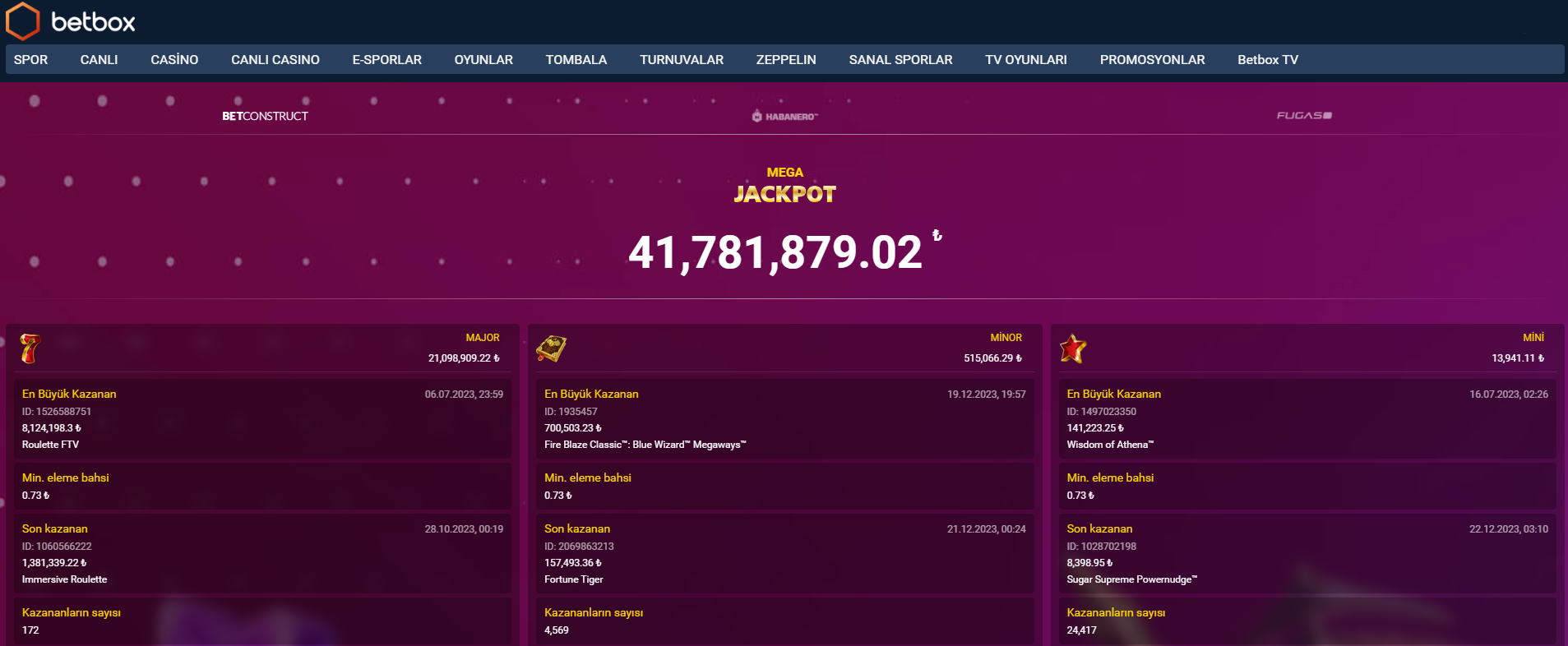Launch the ZEPPELIN section
Viewport: 1568px width, 646px height.
pos(786,59)
